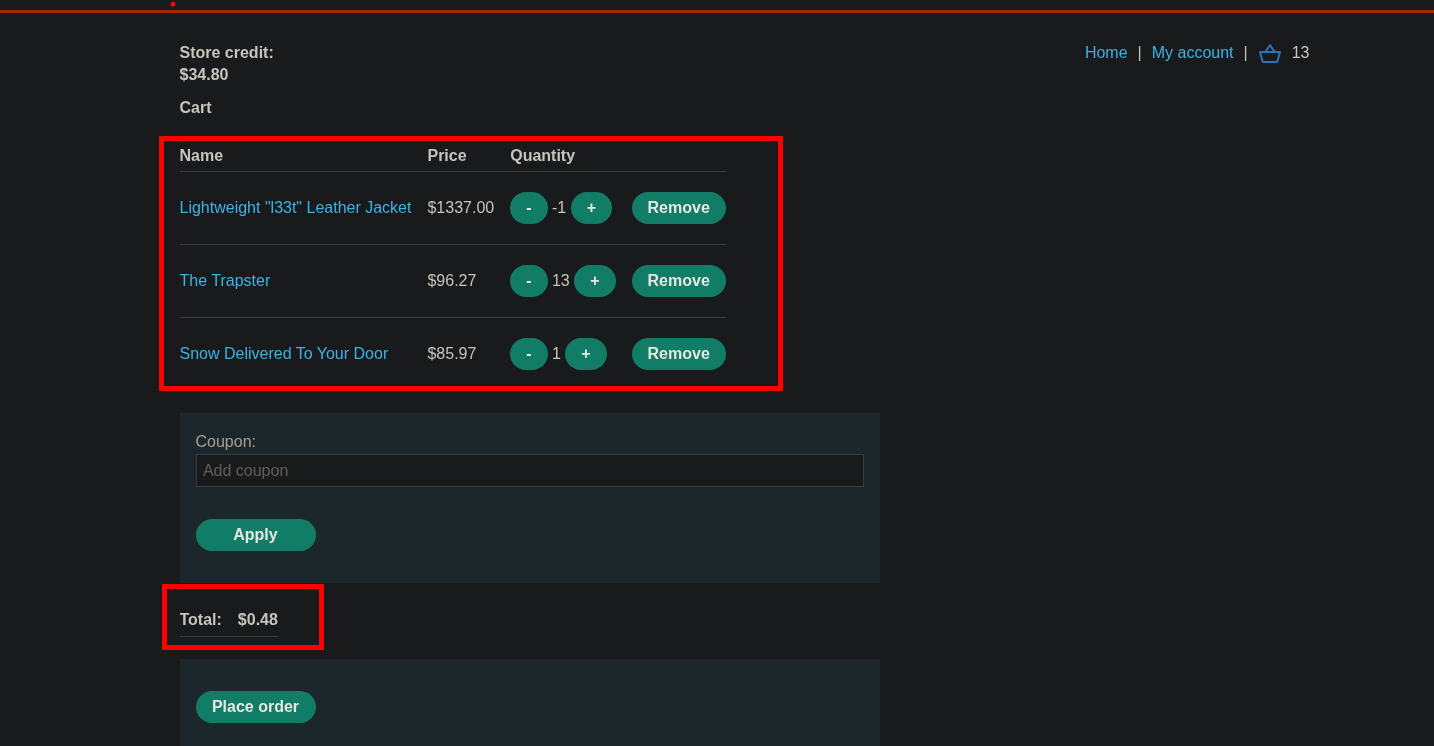The height and width of the screenshot is (746, 1434).
Task: Decrease The Trapster quantity
Action: pyautogui.click(x=528, y=281)
